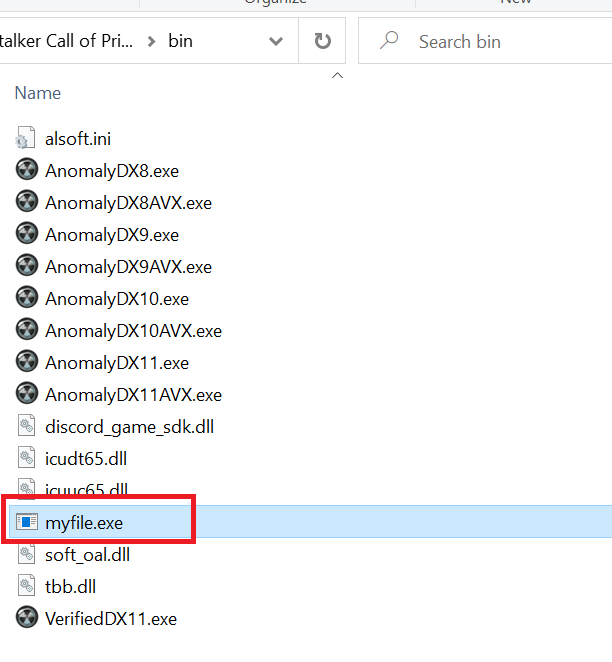This screenshot has width=612, height=662.
Task: Select the discord_game_sdk.dll file name
Action: click(129, 427)
